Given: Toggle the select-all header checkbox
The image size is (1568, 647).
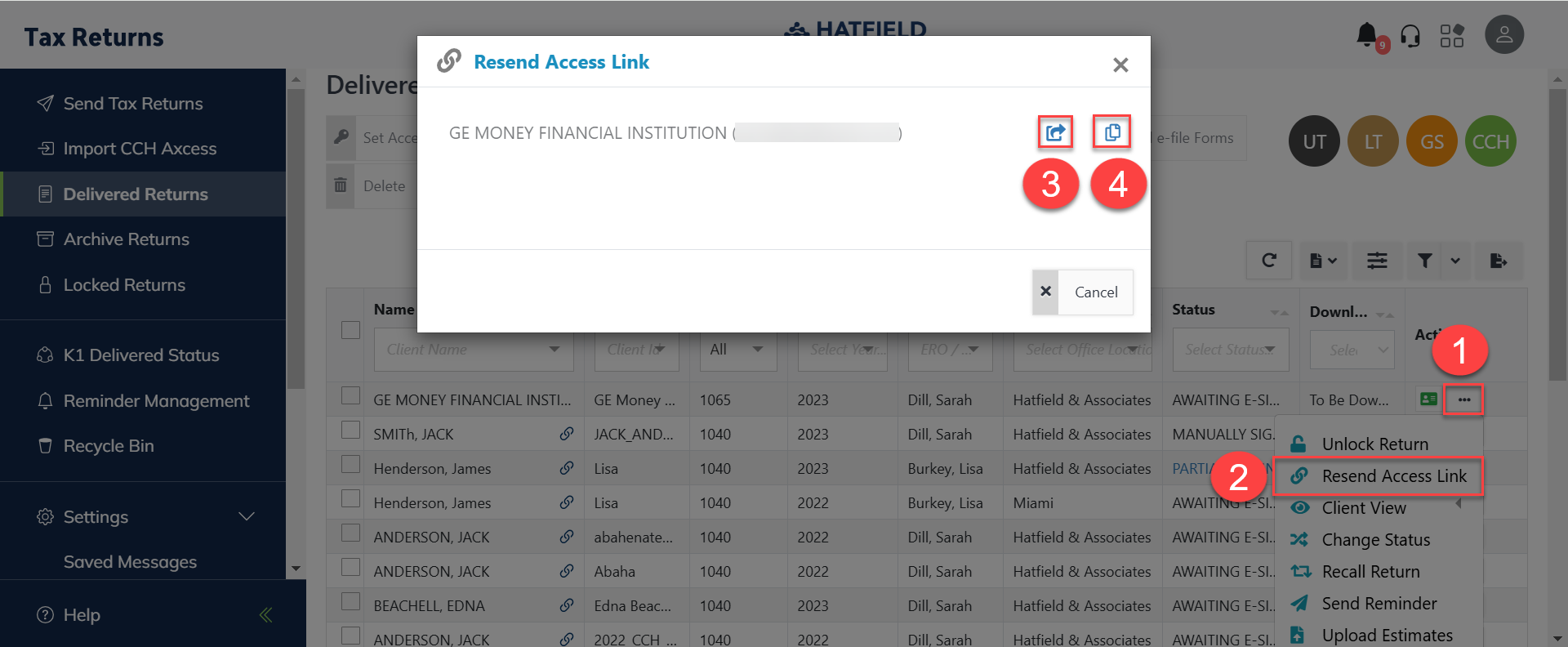Looking at the screenshot, I should click(350, 330).
